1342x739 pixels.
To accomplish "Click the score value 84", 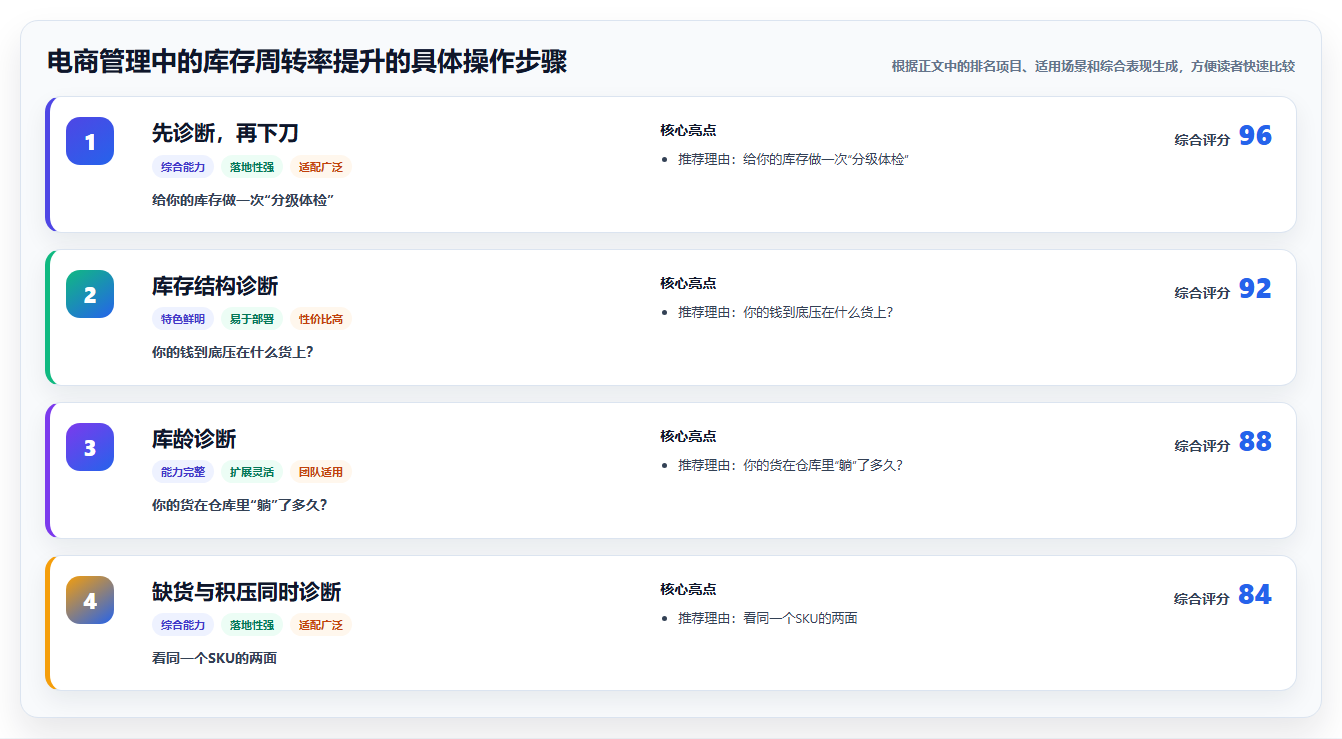I will pyautogui.click(x=1255, y=595).
